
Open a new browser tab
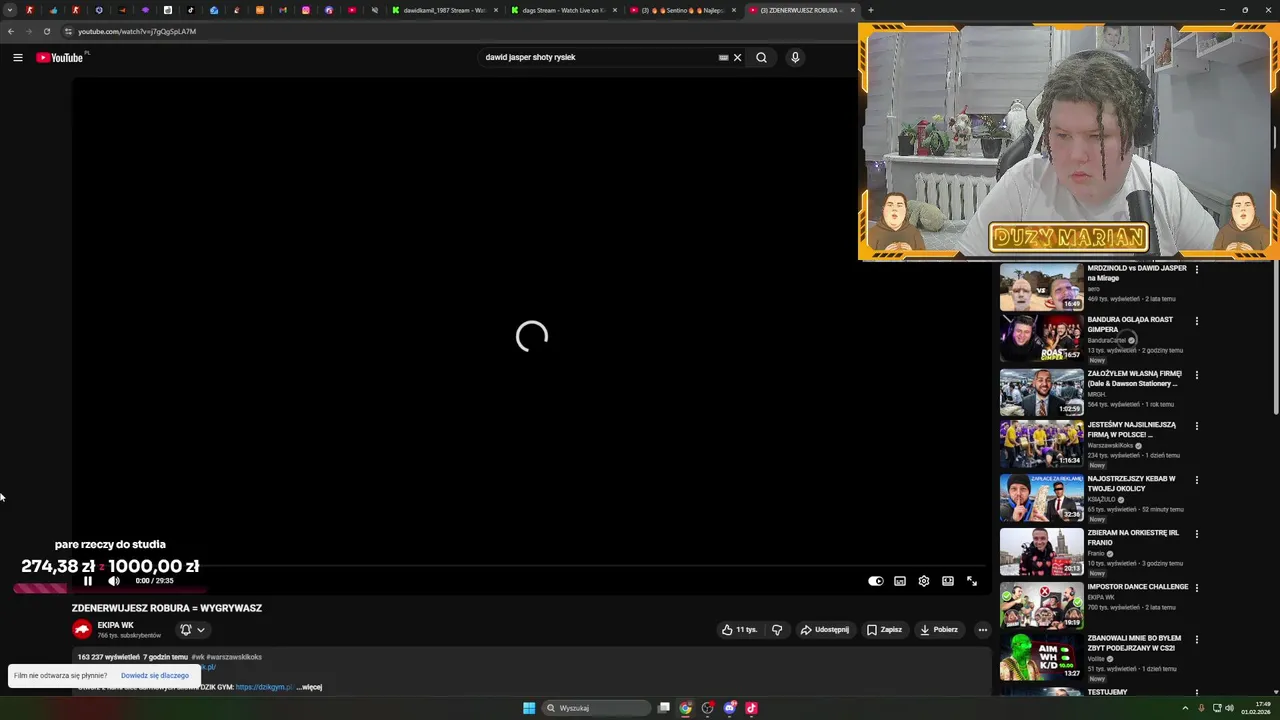(x=871, y=10)
